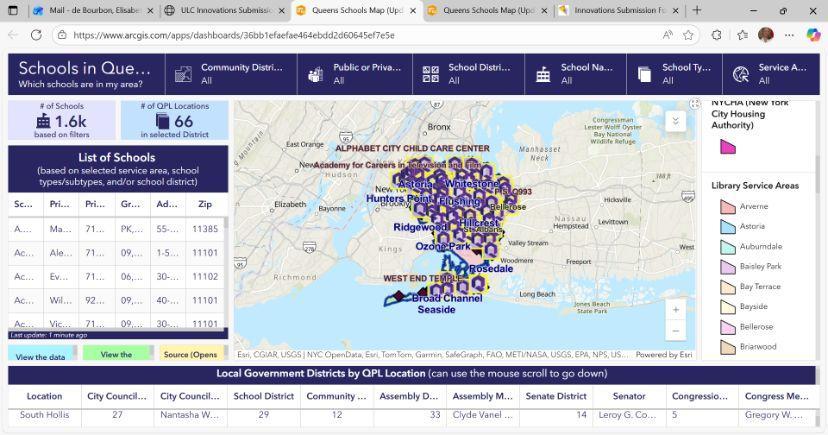828x435 pixels.
Task: Expand the Public or Private filter
Action: (x=354, y=74)
